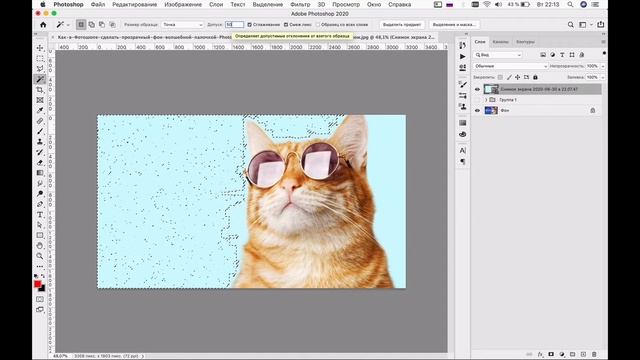
Task: Select the Move tool
Action: pos(40,48)
